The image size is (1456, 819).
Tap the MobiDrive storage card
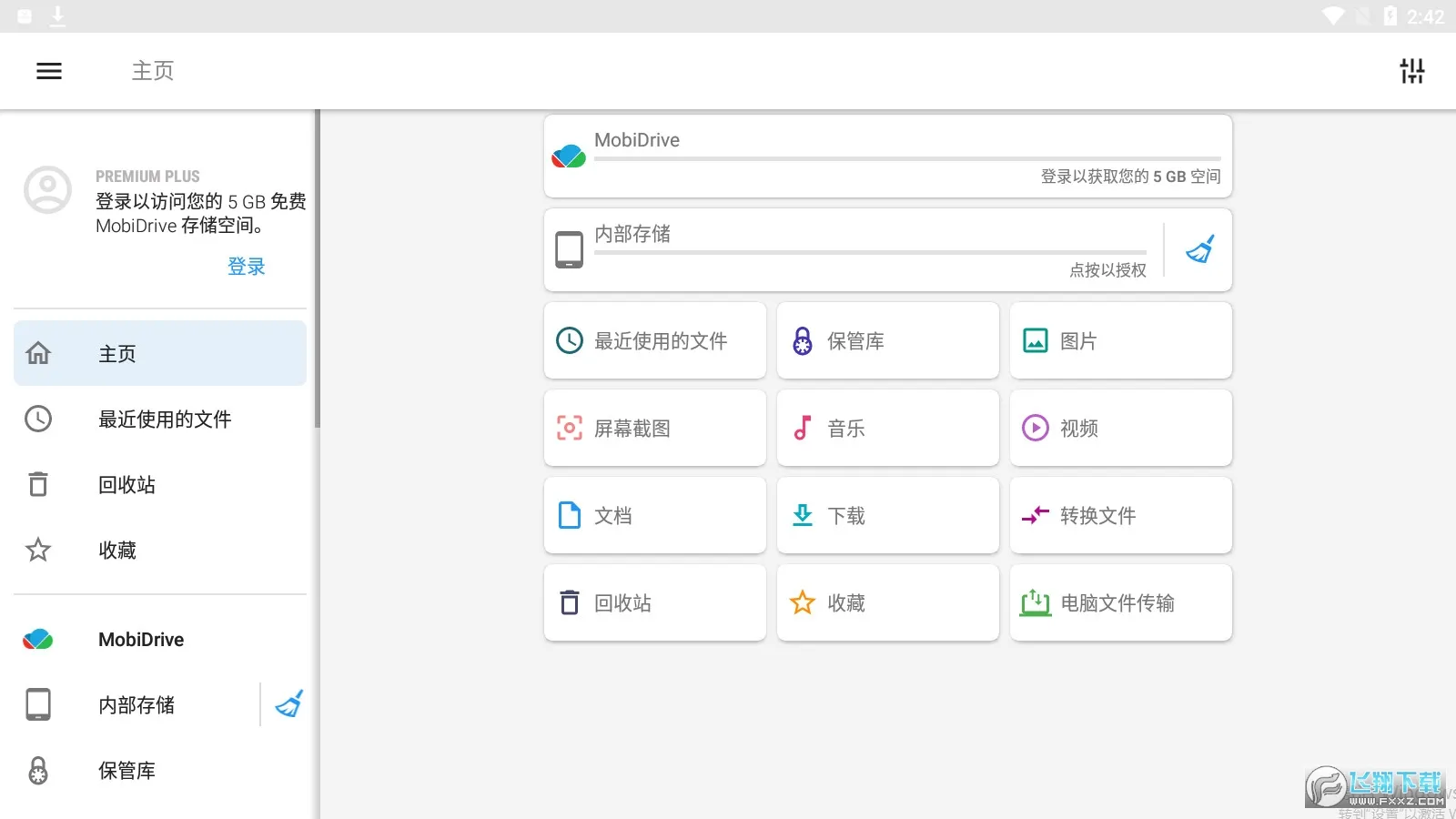pos(887,156)
